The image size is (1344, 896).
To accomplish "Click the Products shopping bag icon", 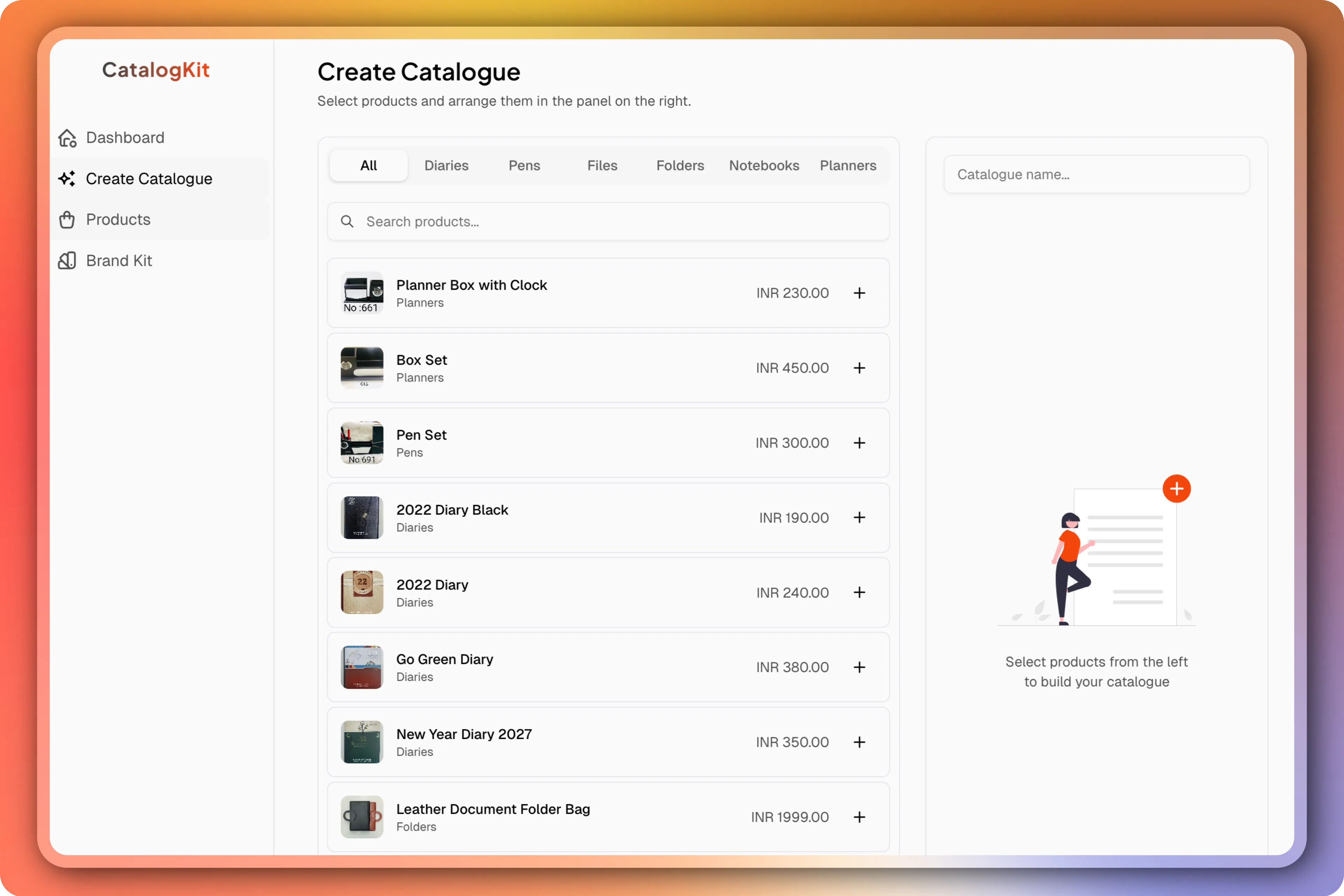I will pos(67,220).
